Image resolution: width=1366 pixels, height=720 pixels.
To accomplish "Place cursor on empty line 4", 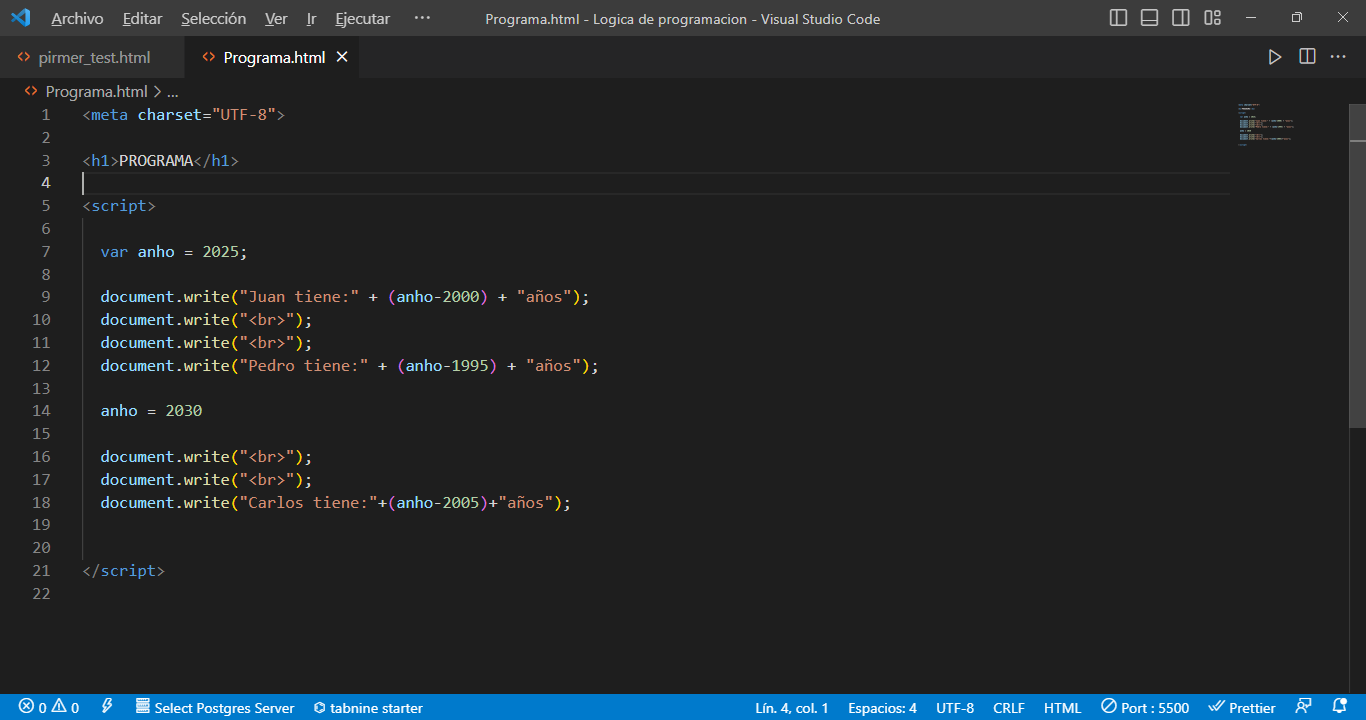I will [x=655, y=183].
